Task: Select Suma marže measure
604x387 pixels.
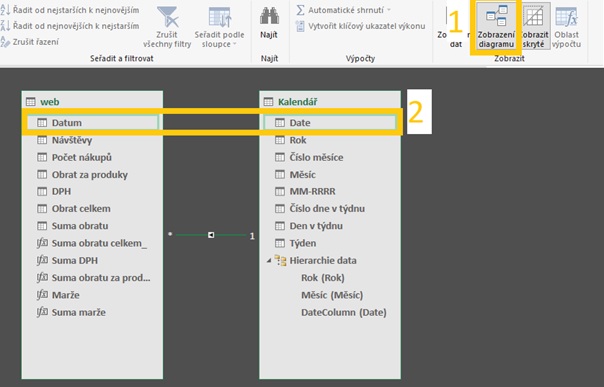Action: click(x=92, y=312)
